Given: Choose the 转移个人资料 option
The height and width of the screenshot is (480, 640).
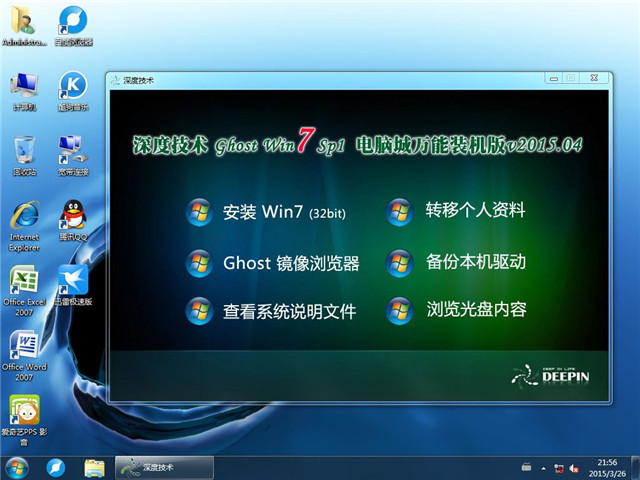Looking at the screenshot, I should click(x=456, y=211).
